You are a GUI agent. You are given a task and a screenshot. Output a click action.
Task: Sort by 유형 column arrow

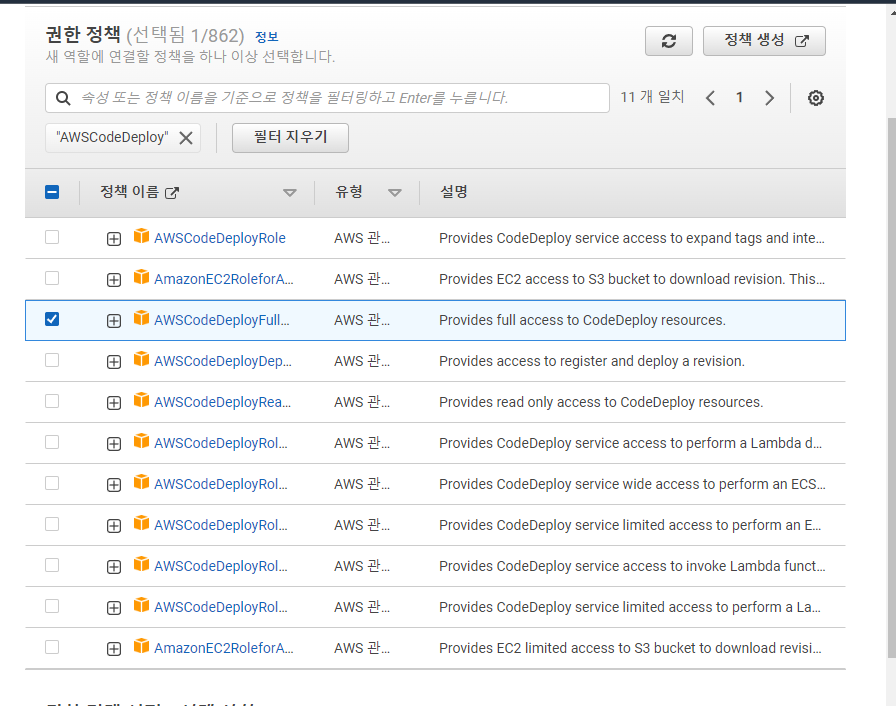(394, 193)
